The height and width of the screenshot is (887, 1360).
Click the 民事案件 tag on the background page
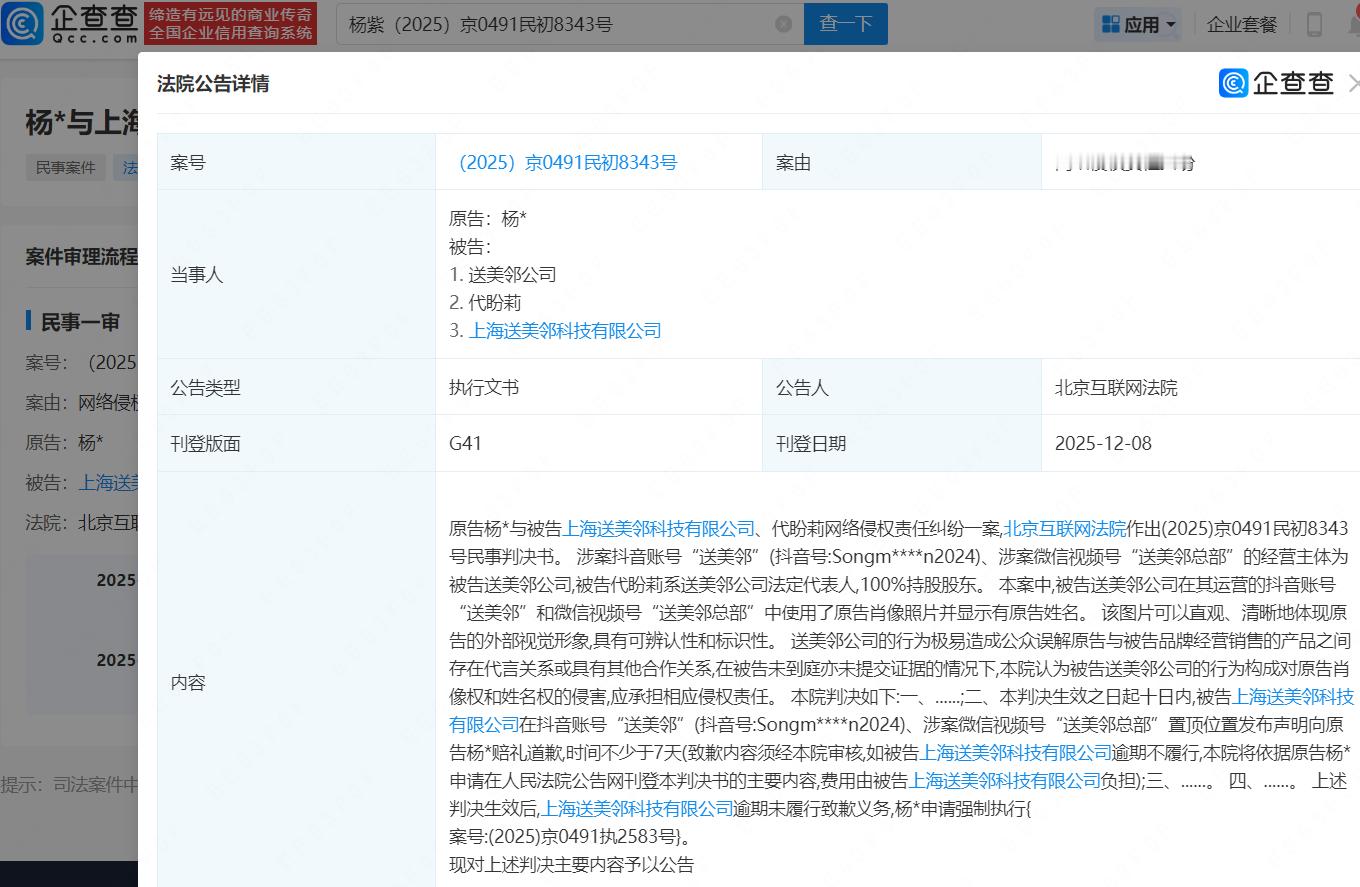coord(66,167)
